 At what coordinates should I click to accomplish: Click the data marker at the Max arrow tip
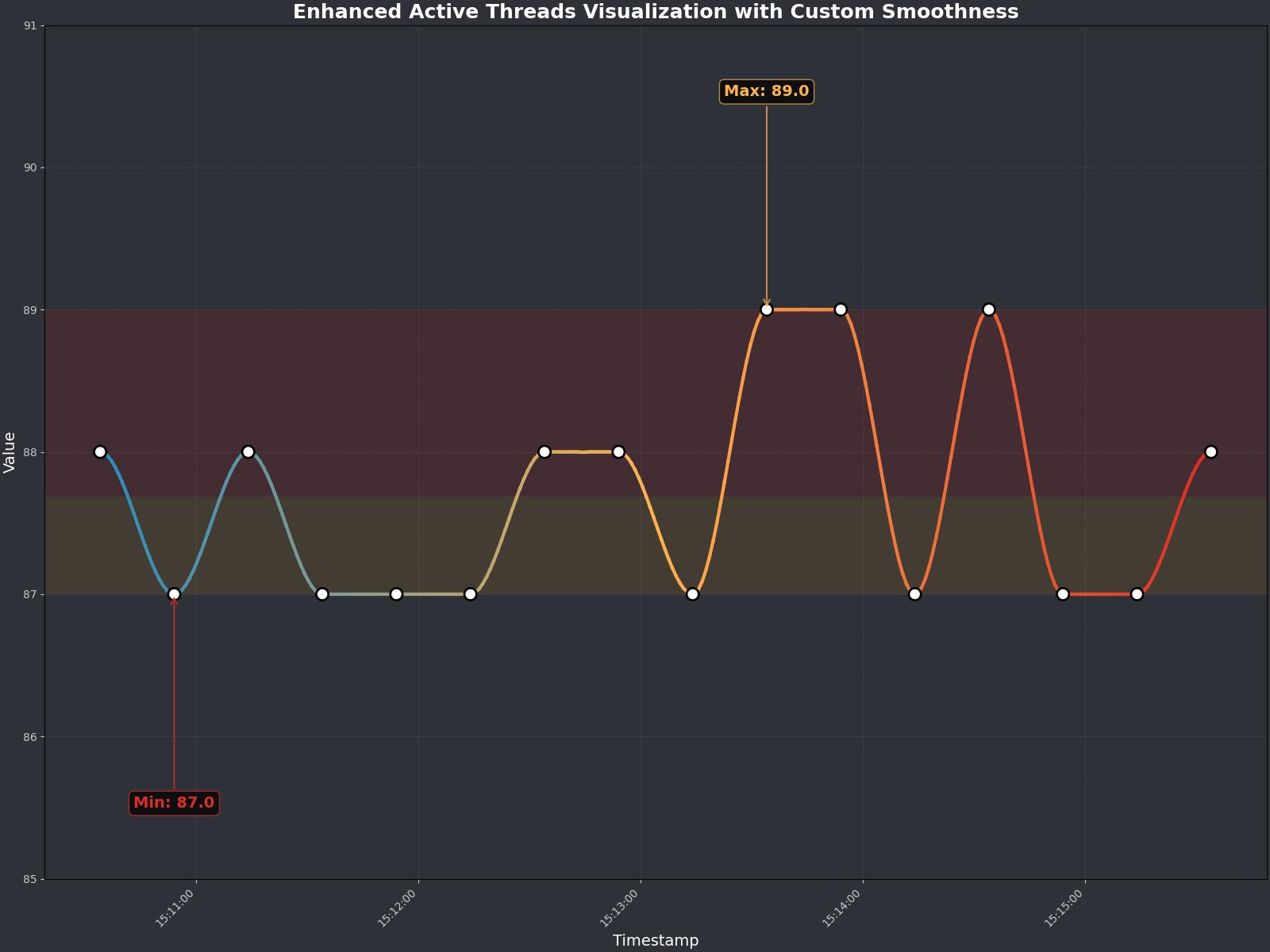(x=767, y=309)
